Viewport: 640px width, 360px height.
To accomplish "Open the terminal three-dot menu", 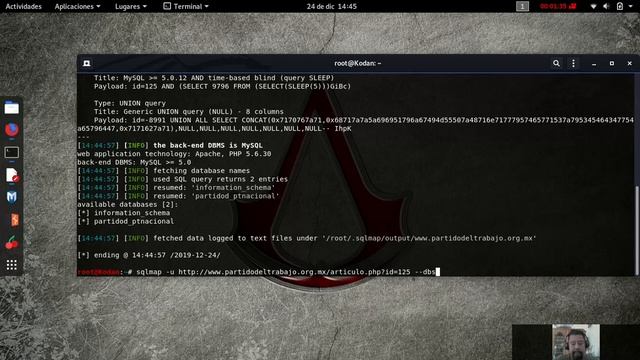I will point(573,63).
